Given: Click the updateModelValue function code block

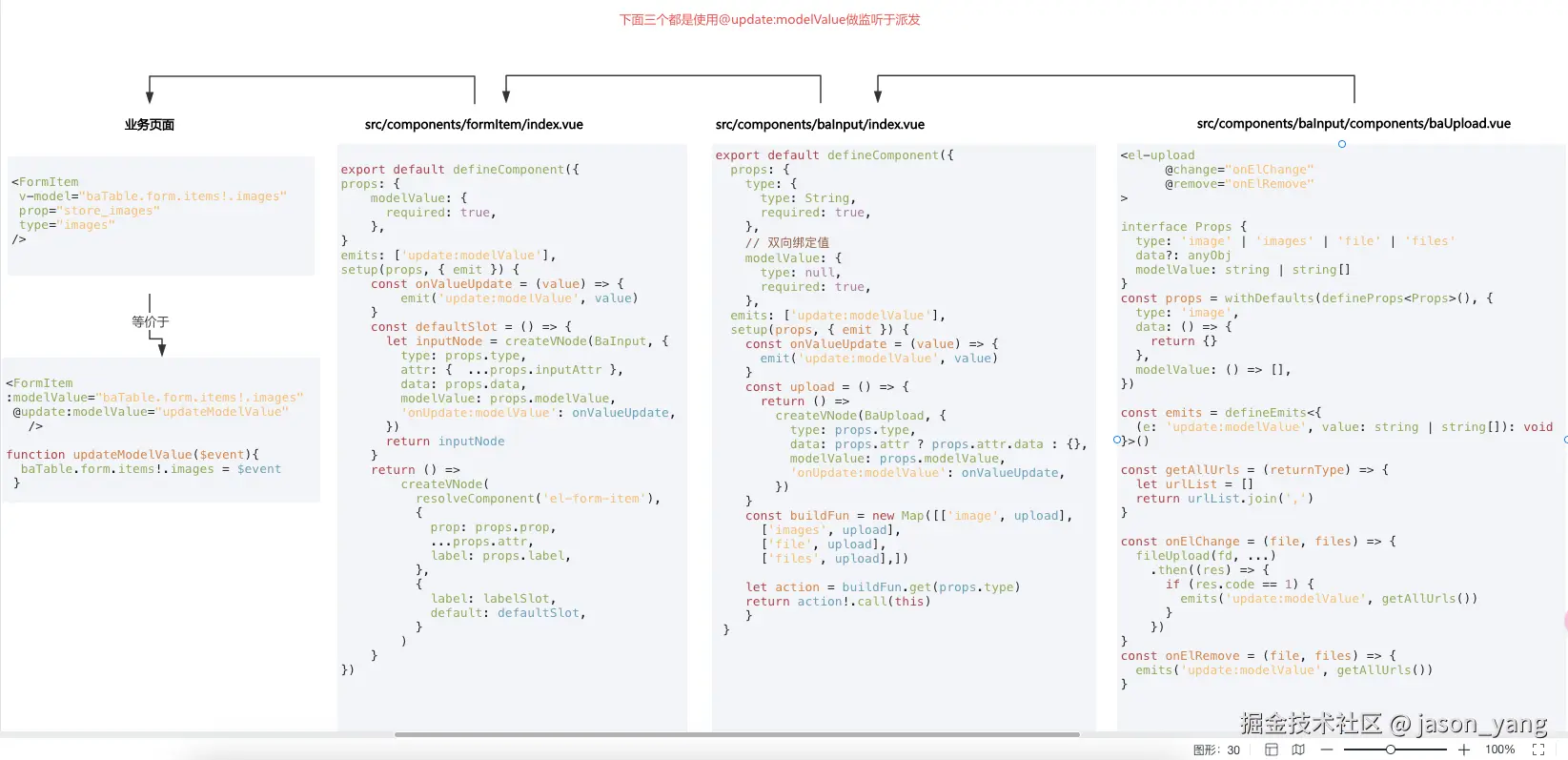Looking at the screenshot, I should [x=161, y=430].
